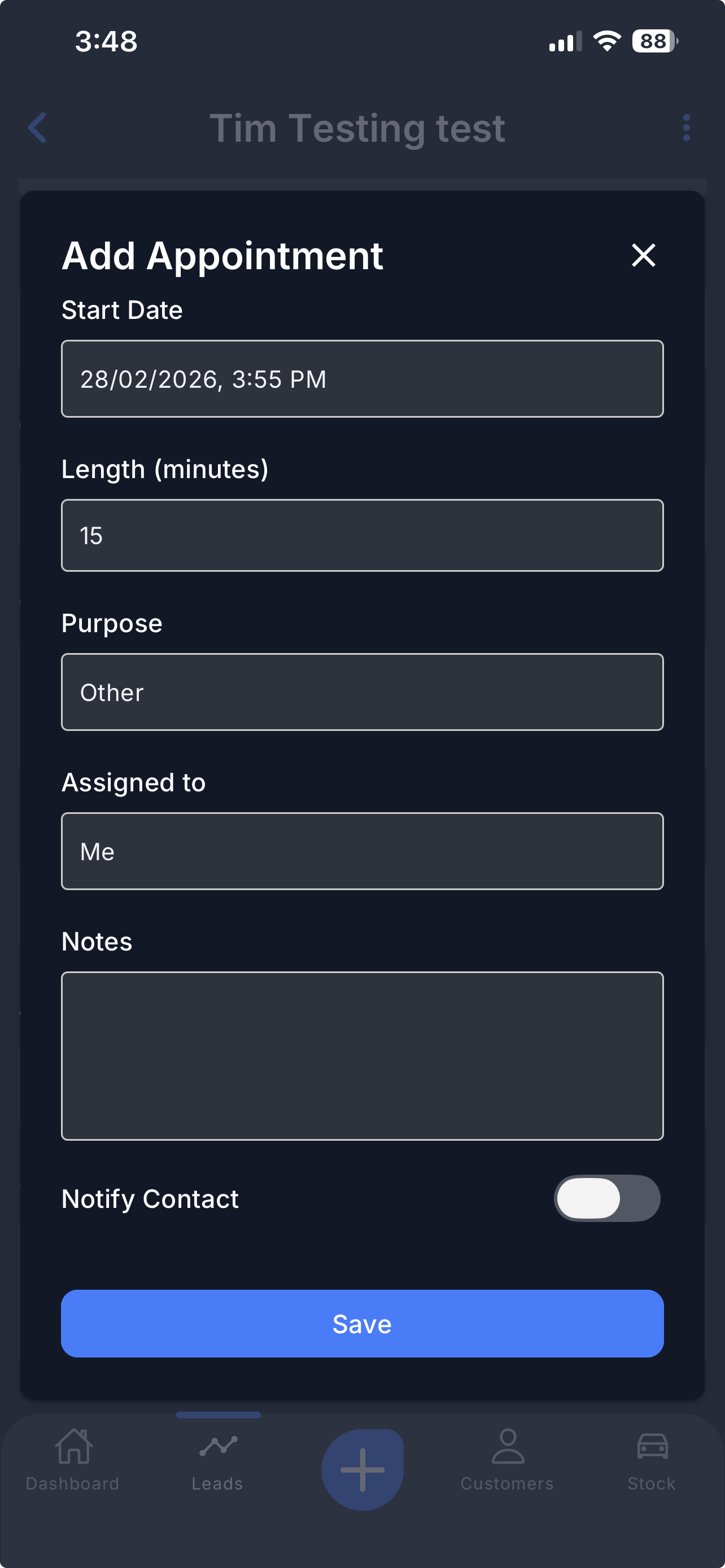
Task: Tap the Tim Testing test title
Action: tap(357, 128)
